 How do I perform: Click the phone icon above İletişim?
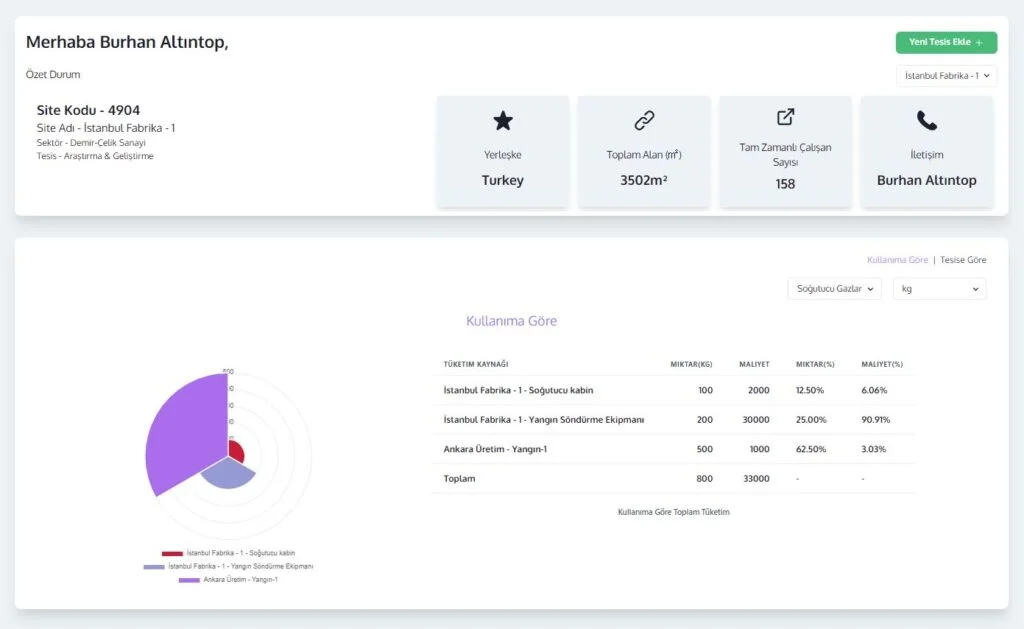(x=927, y=121)
